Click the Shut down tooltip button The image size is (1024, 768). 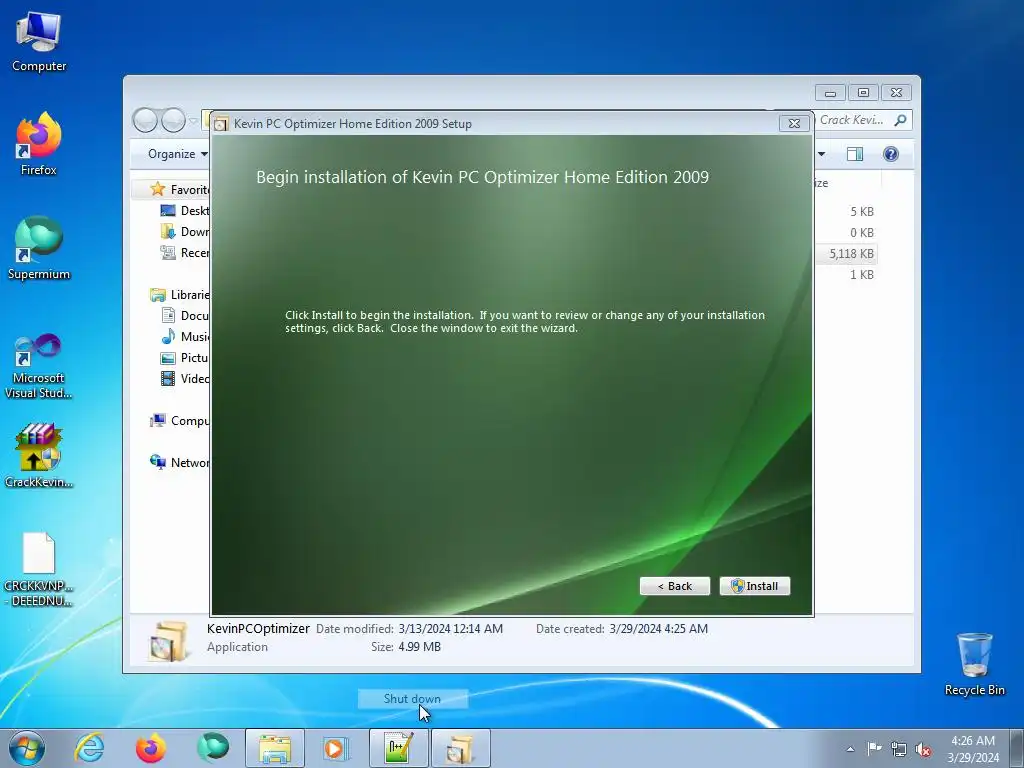[412, 699]
